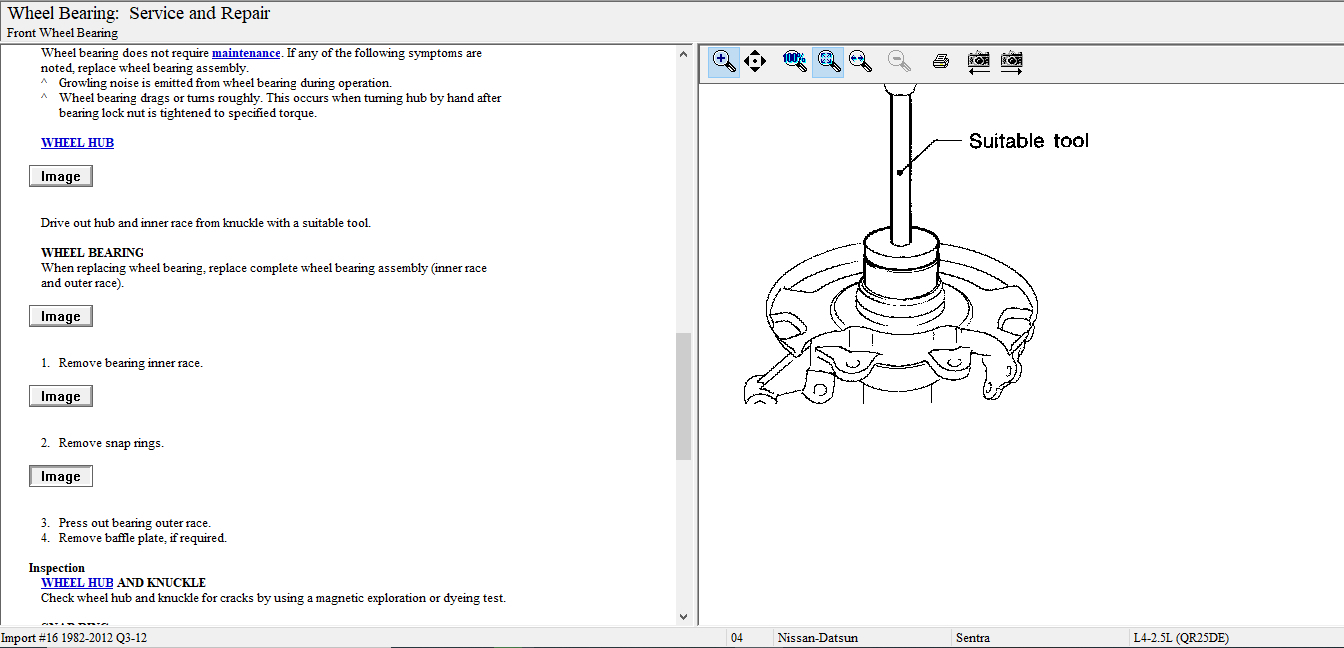This screenshot has height=648, width=1344.
Task: Click the grayed zoom out magnifier
Action: point(899,61)
